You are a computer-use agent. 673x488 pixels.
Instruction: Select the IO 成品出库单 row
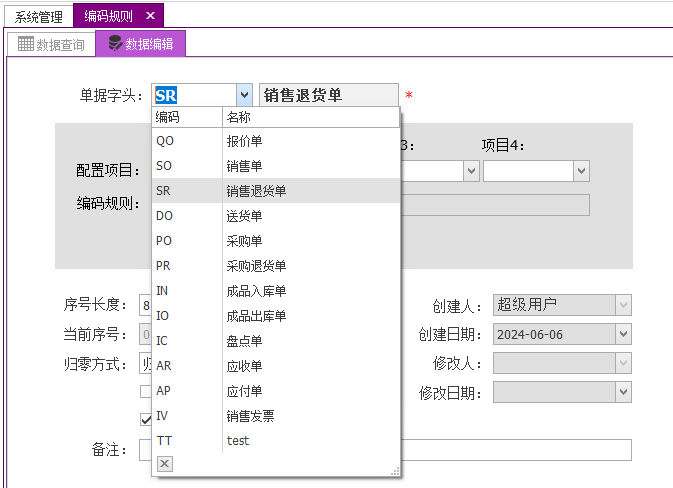[276, 315]
